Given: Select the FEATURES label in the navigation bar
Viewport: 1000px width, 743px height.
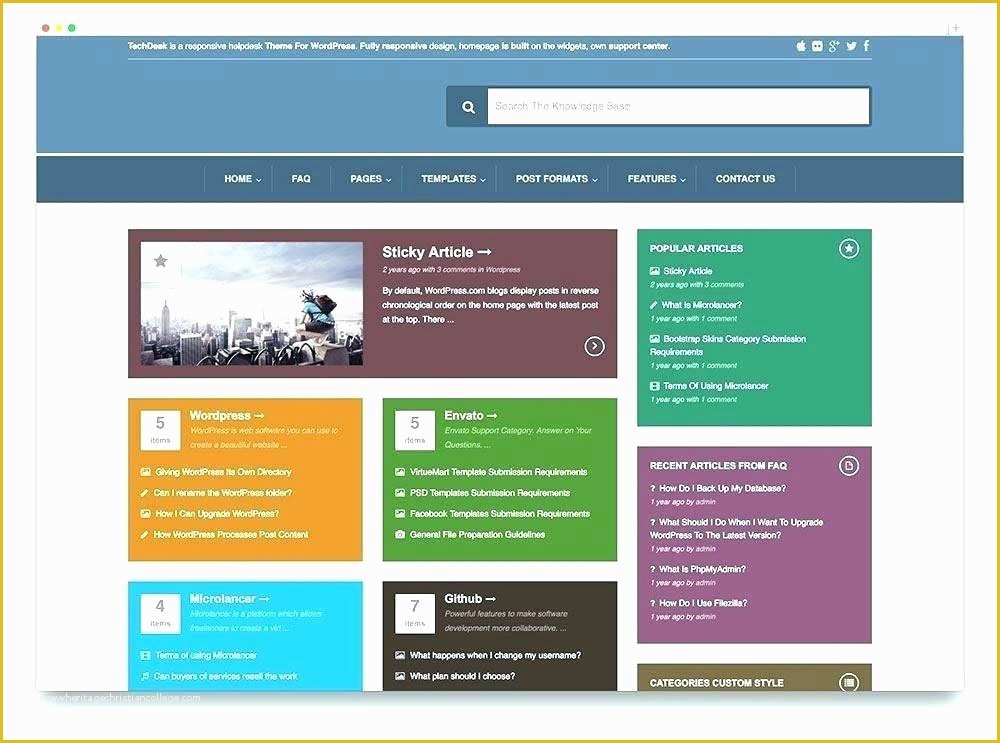Looking at the screenshot, I should click(652, 179).
